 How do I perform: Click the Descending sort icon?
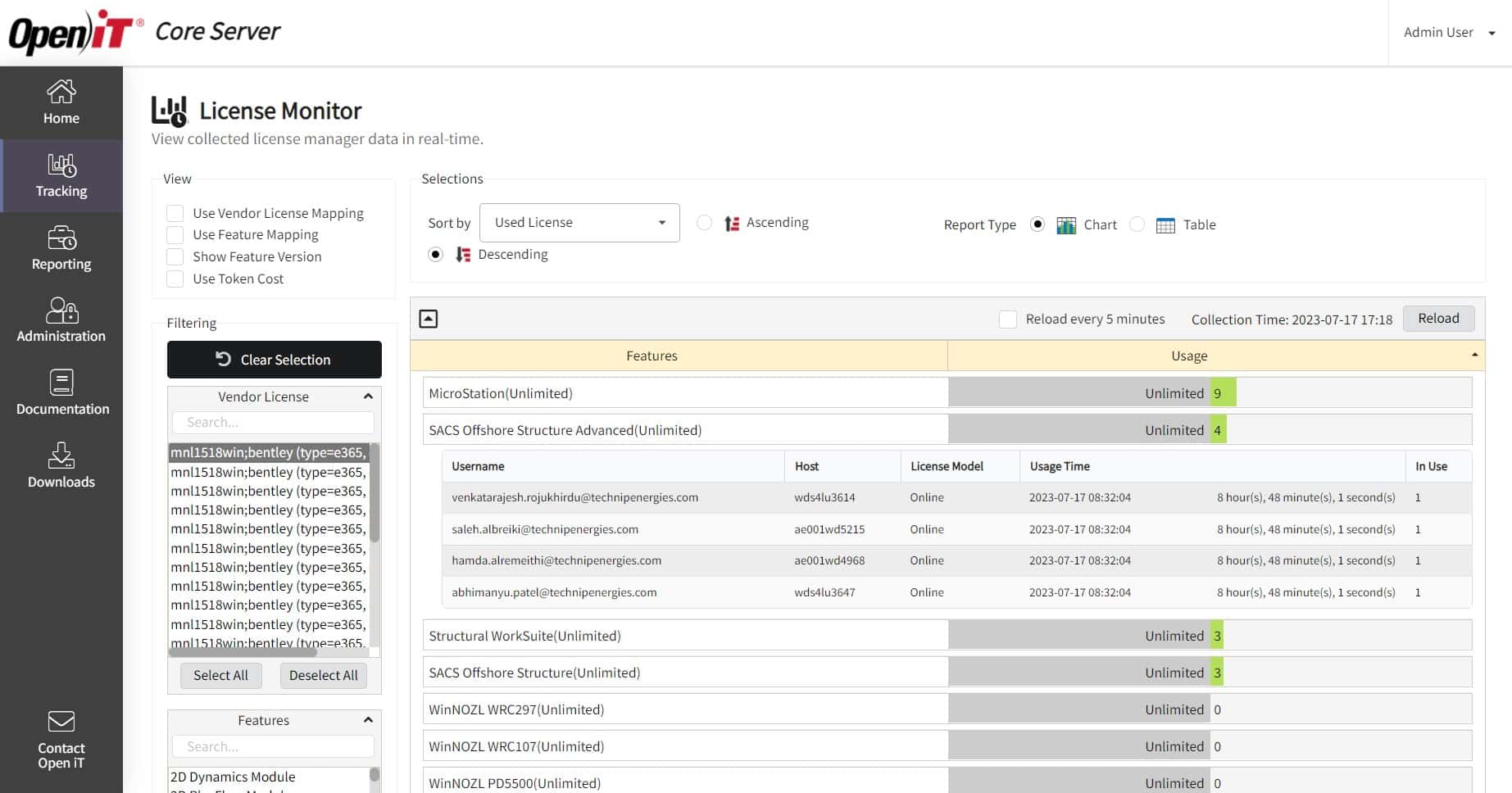(x=463, y=255)
